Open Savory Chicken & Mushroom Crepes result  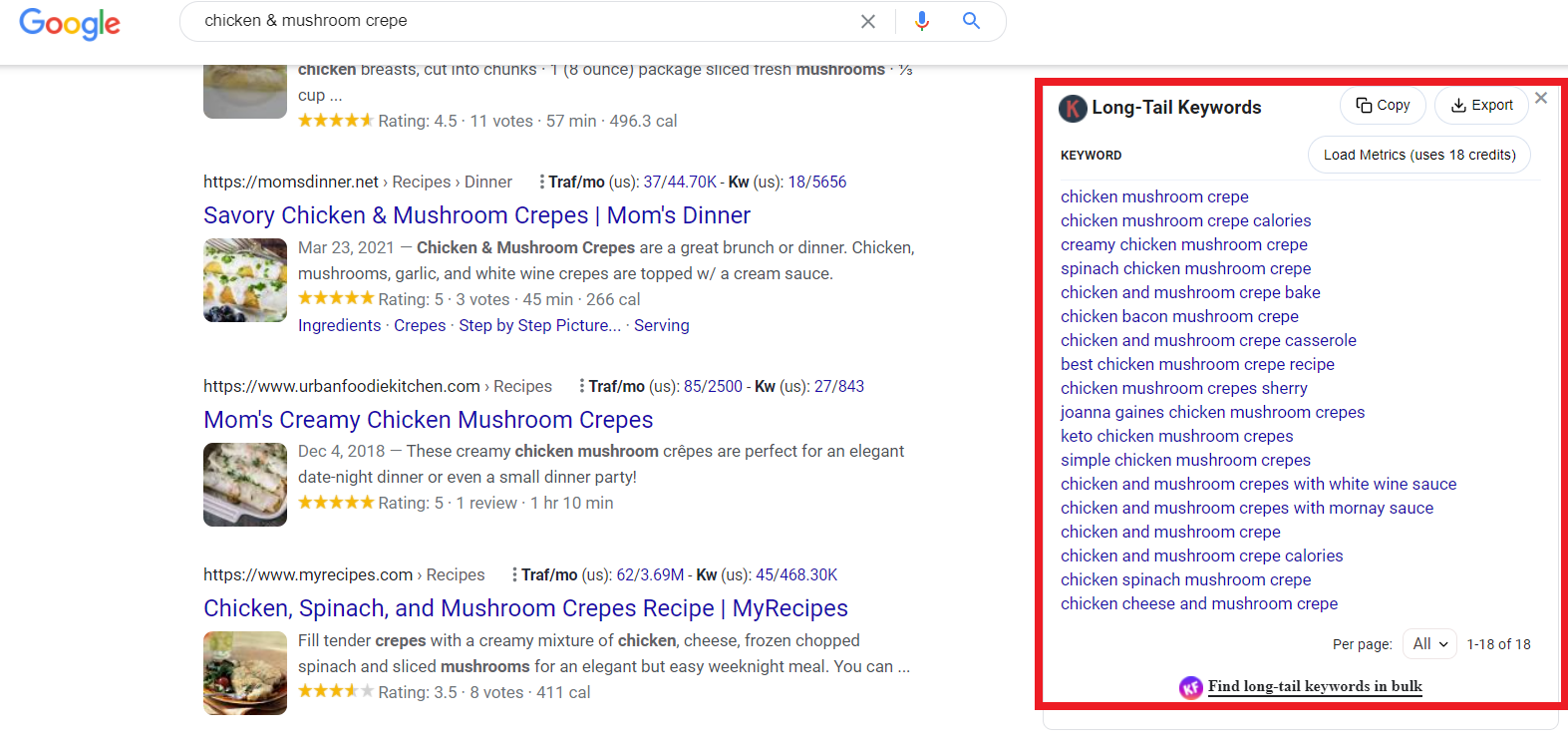(476, 215)
